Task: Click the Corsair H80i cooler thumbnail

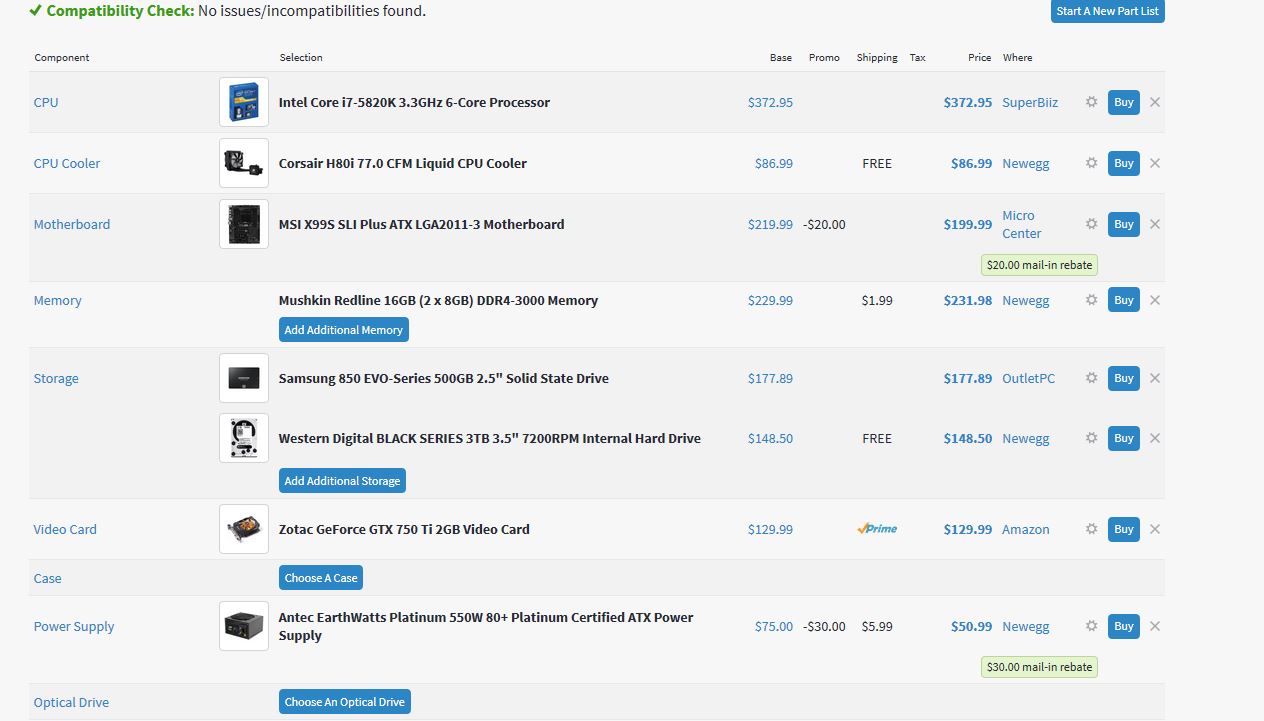Action: tap(244, 163)
